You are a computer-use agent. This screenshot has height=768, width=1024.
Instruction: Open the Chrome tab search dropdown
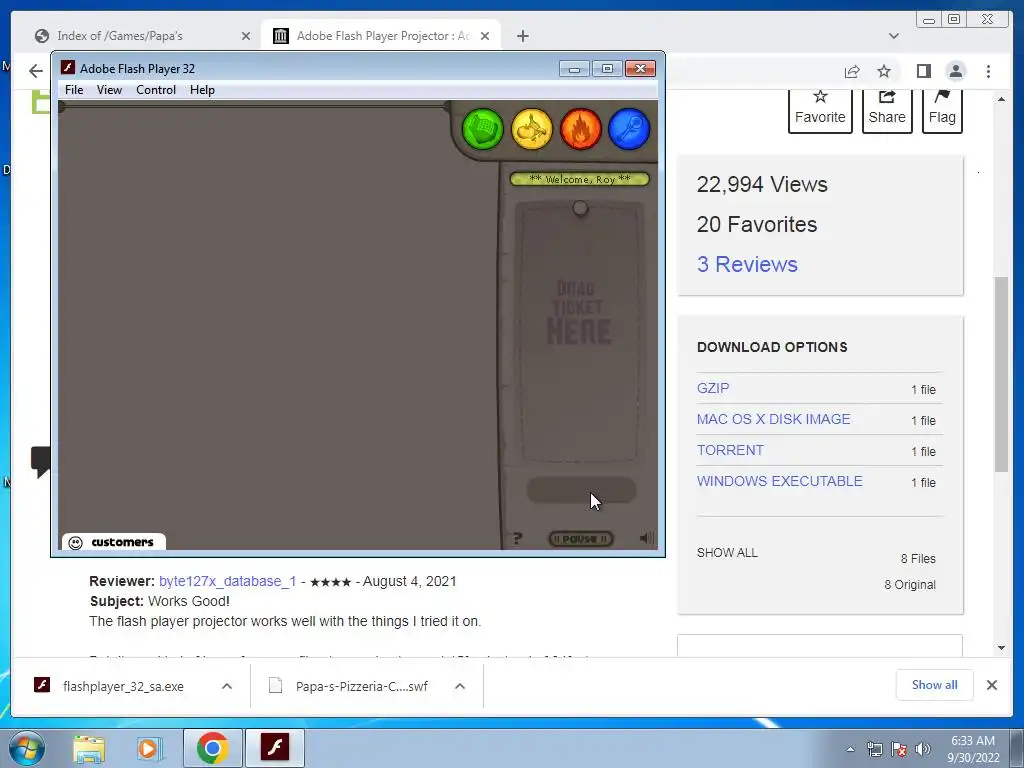point(894,36)
